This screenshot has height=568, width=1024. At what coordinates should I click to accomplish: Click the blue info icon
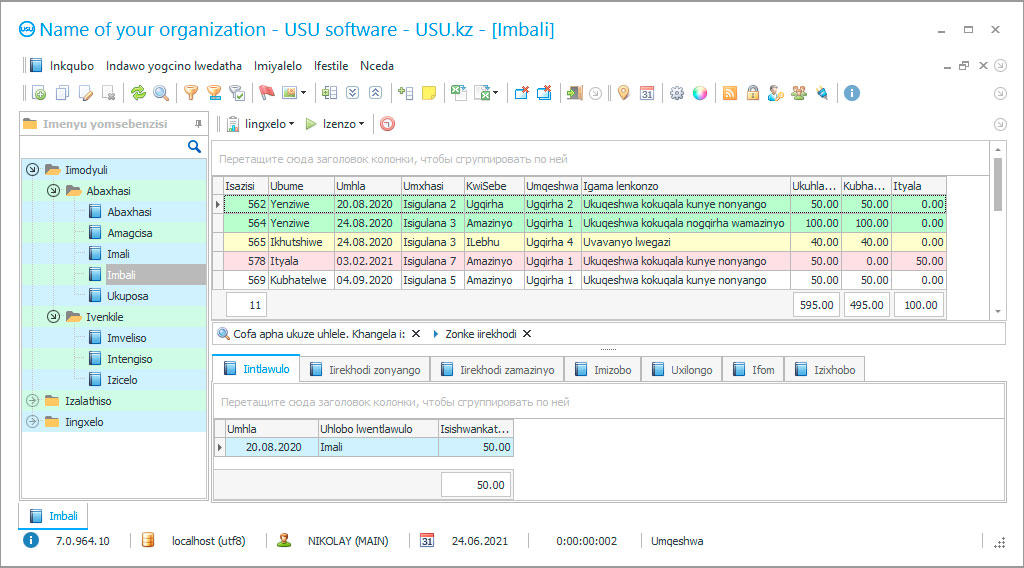pyautogui.click(x=852, y=93)
